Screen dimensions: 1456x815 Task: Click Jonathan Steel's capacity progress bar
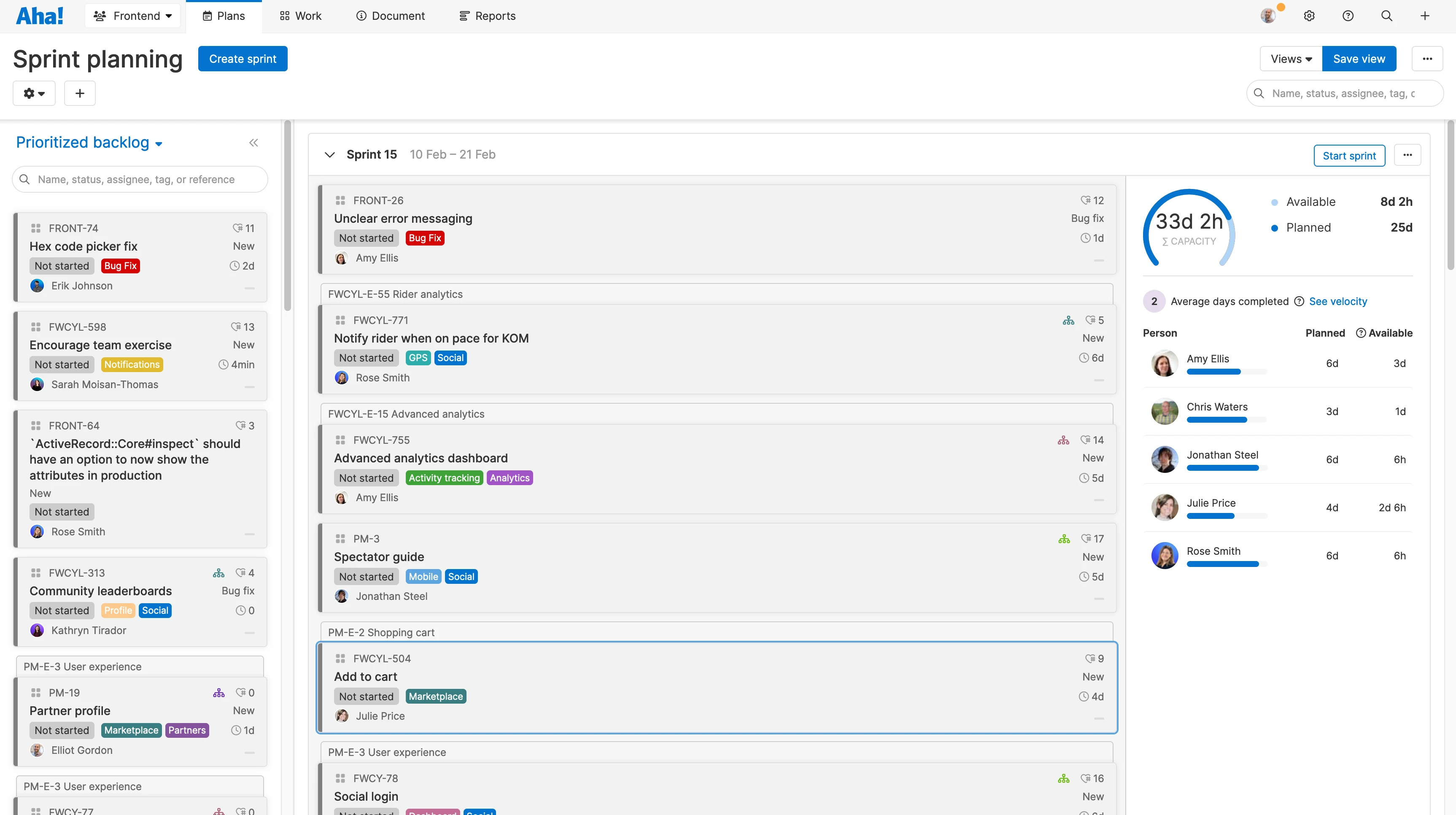pyautogui.click(x=1223, y=467)
